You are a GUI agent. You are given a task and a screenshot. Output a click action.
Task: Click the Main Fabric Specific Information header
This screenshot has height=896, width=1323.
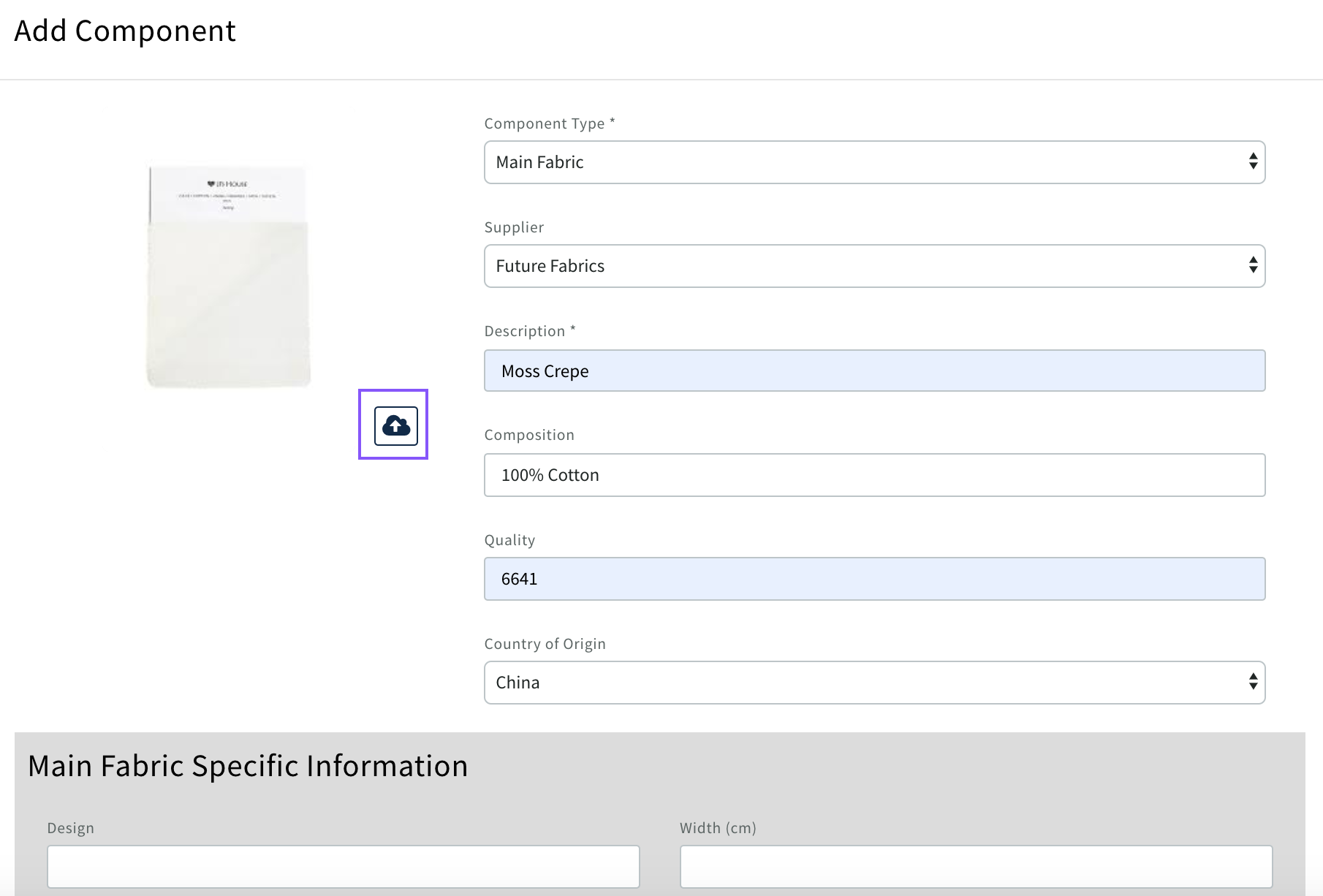pos(248,765)
